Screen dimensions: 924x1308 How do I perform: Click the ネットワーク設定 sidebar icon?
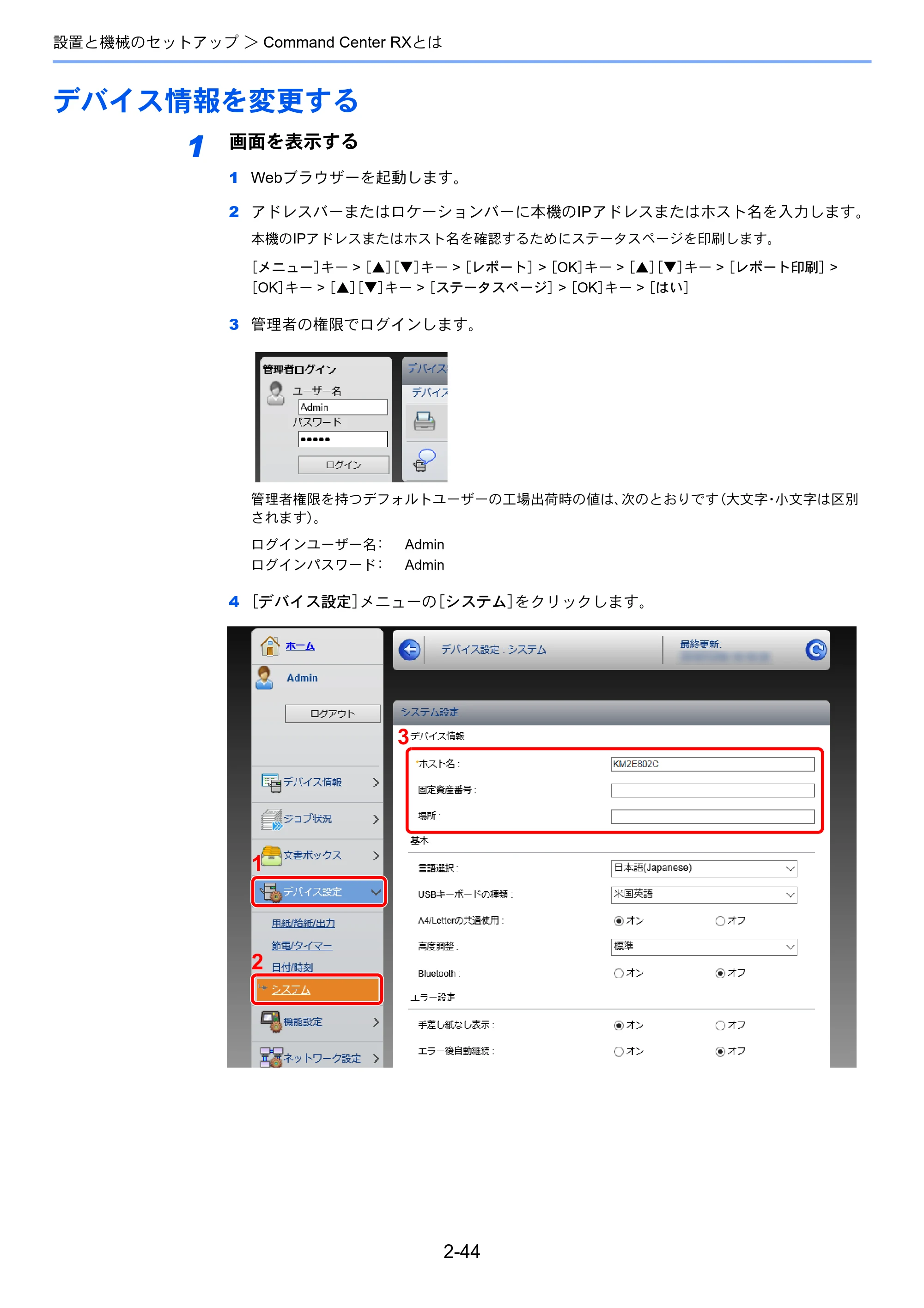271,1057
